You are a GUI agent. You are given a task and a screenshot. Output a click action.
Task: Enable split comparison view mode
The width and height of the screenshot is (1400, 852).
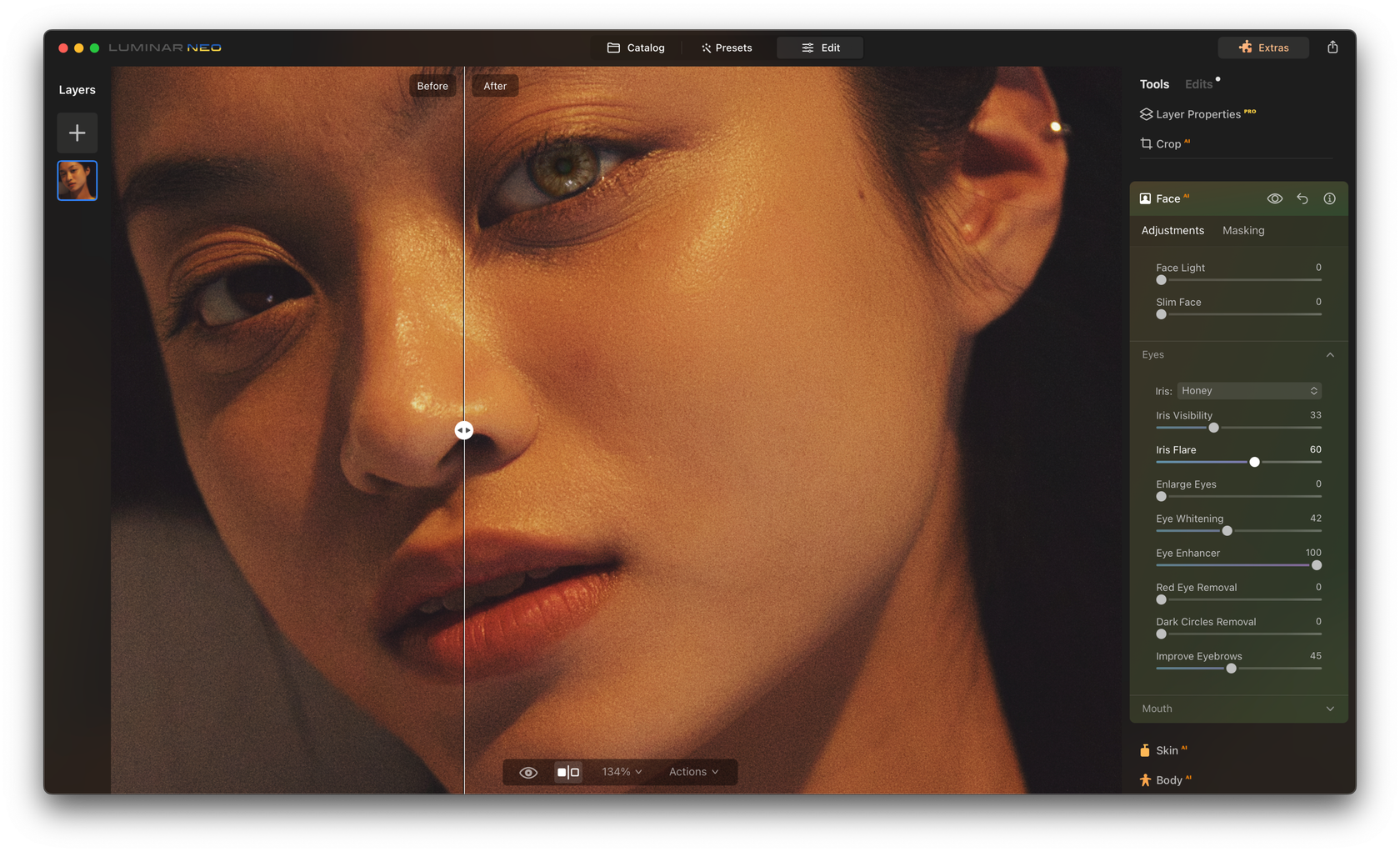click(568, 772)
